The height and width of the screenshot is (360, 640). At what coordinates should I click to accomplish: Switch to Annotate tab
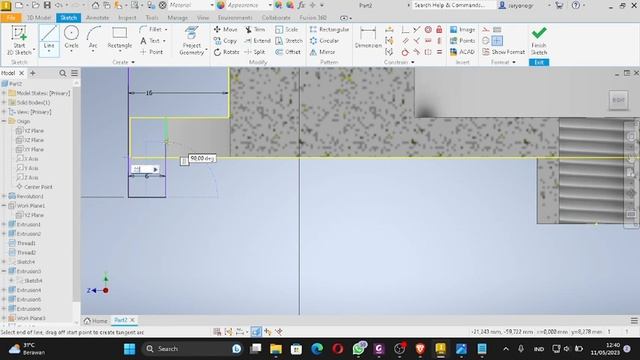coord(98,18)
